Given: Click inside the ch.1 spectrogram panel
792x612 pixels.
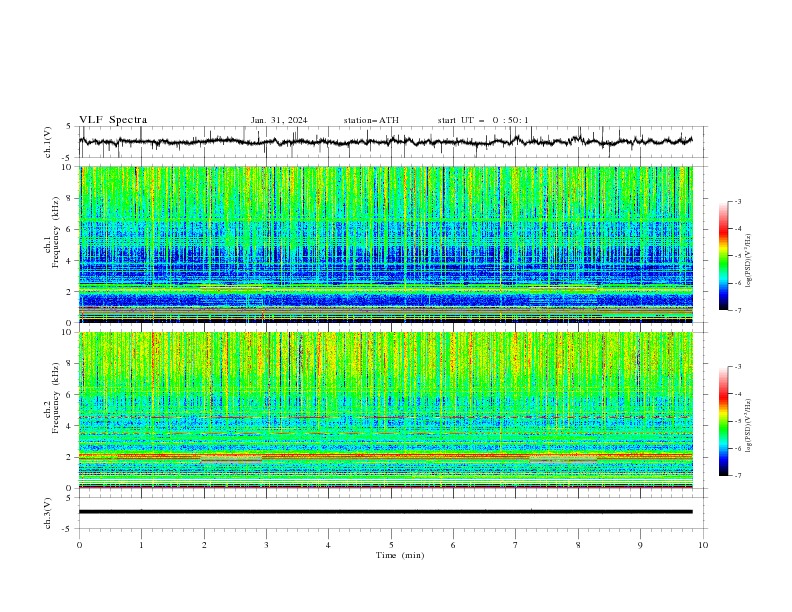Looking at the screenshot, I should 386,244.
